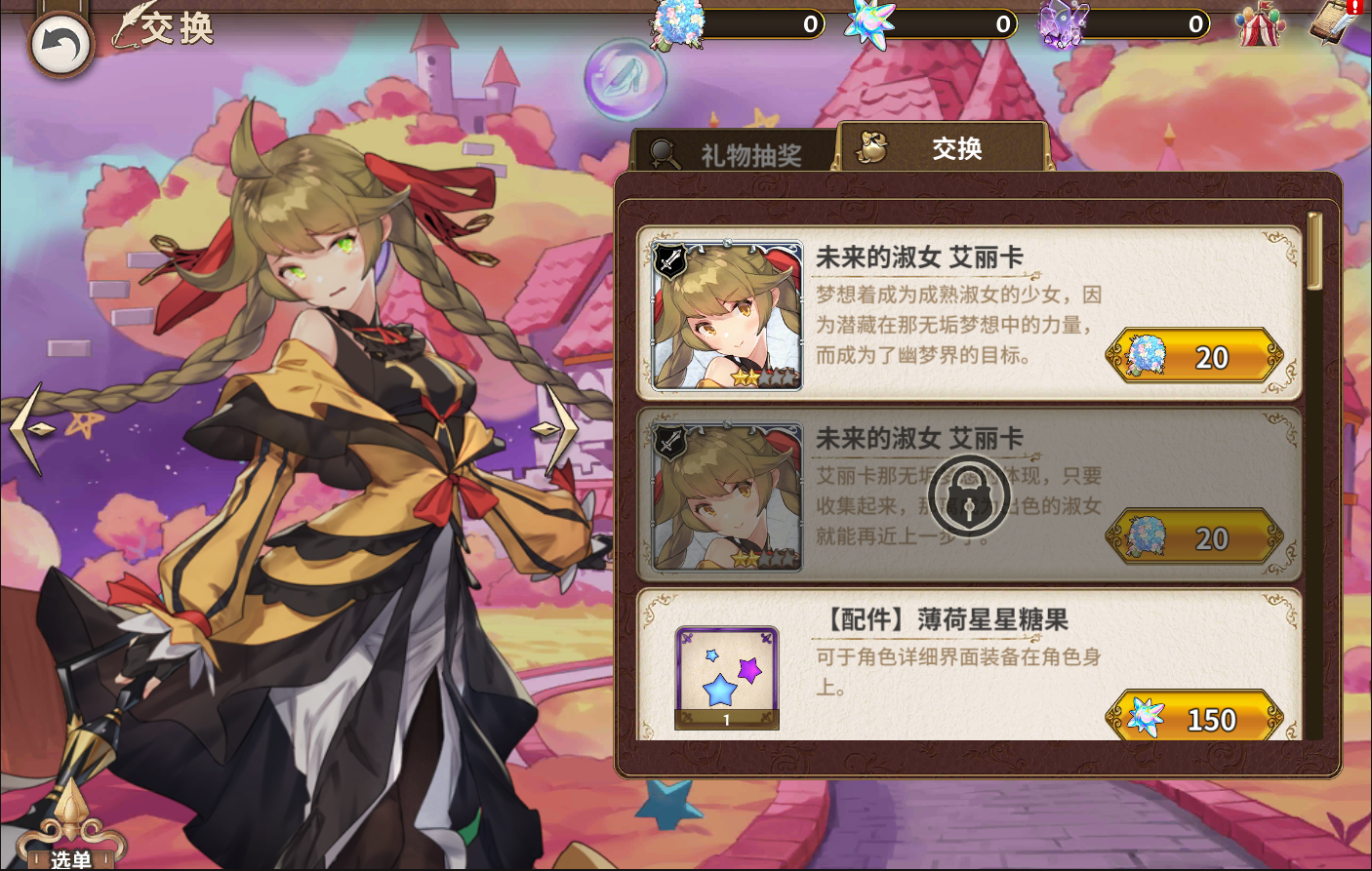Select 薄荷星星糖果 accessory item thumbnail
This screenshot has width=1372, height=871.
pyautogui.click(x=727, y=679)
